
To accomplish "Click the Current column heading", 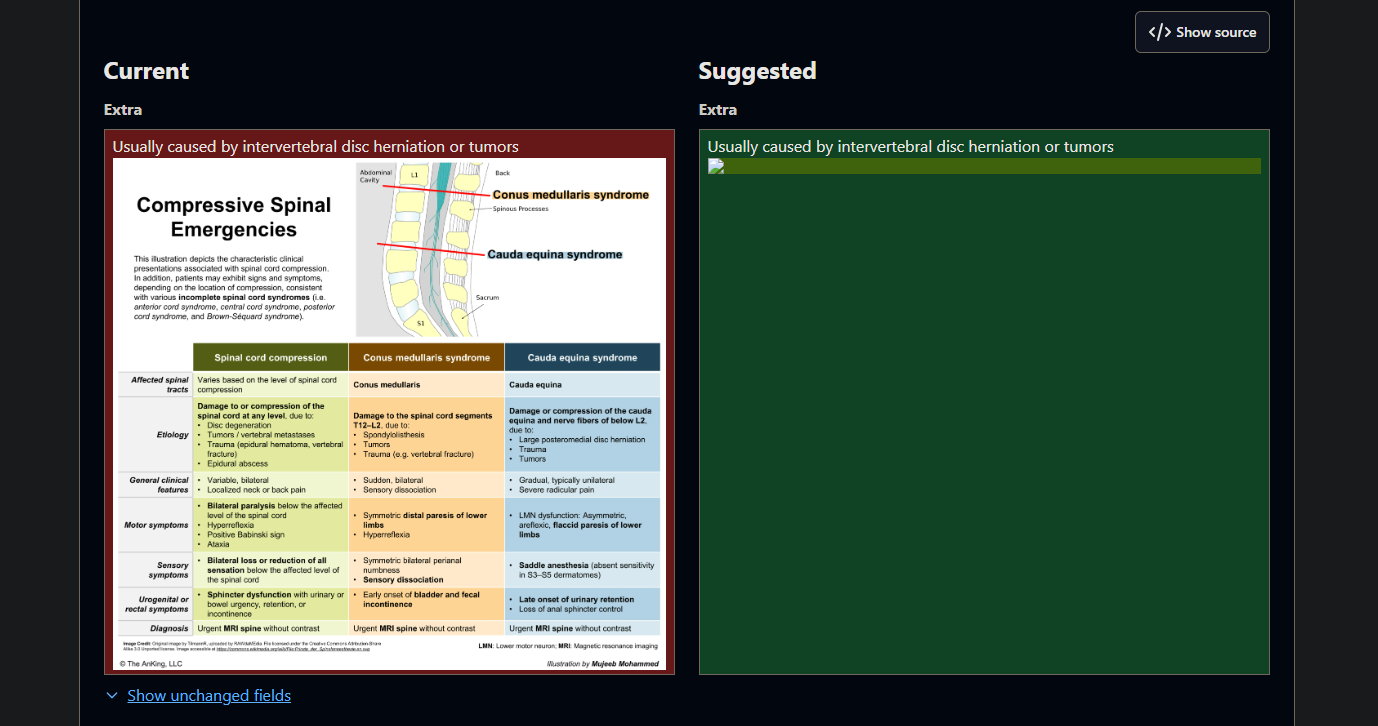I will pos(146,71).
